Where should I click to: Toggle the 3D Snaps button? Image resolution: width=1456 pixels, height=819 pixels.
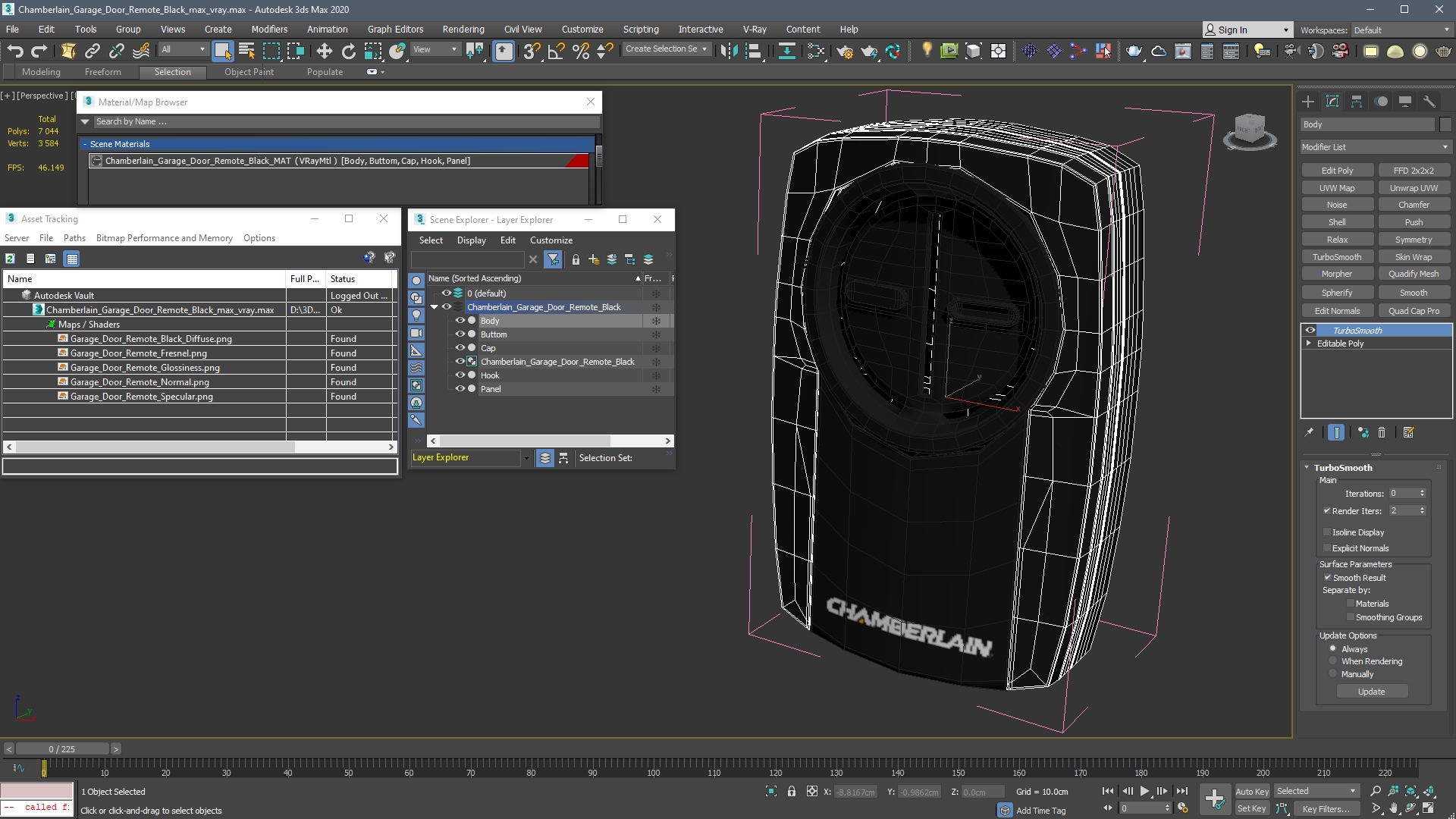[532, 51]
